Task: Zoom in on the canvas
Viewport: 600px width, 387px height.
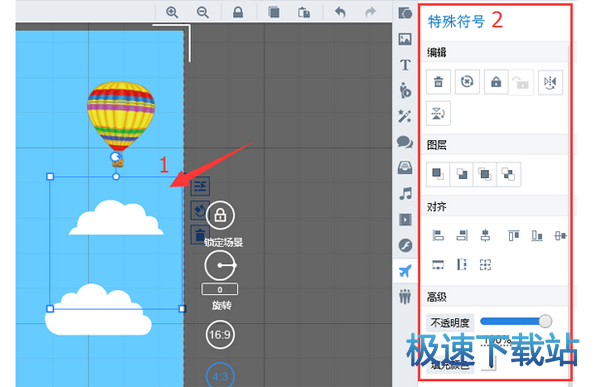Action: (172, 12)
